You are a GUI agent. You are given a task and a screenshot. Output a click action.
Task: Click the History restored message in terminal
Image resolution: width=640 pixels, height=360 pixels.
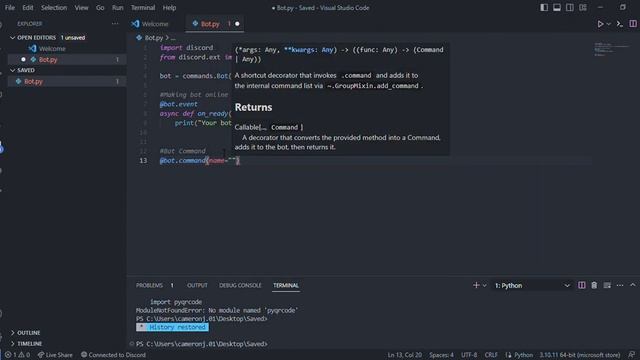click(x=172, y=327)
